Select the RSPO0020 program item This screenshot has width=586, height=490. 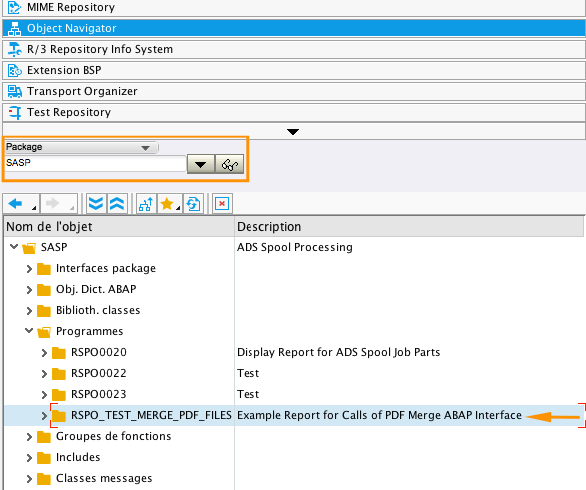(x=99, y=352)
